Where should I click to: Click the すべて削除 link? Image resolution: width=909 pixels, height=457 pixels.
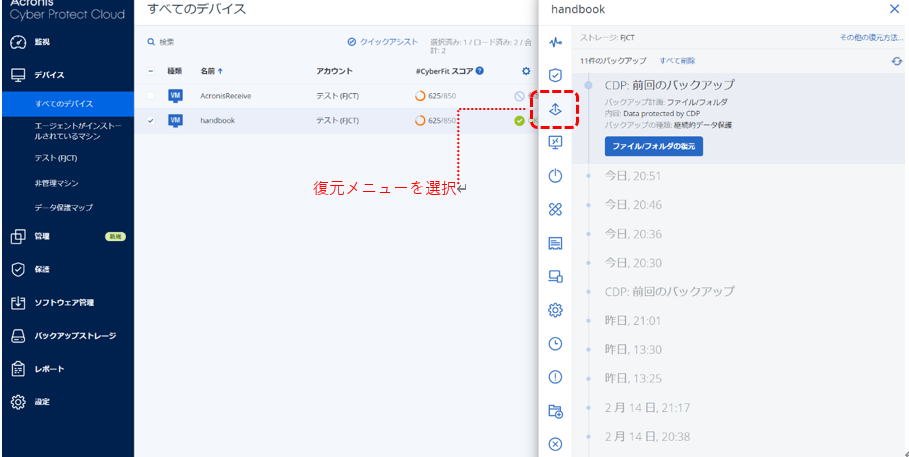click(677, 61)
